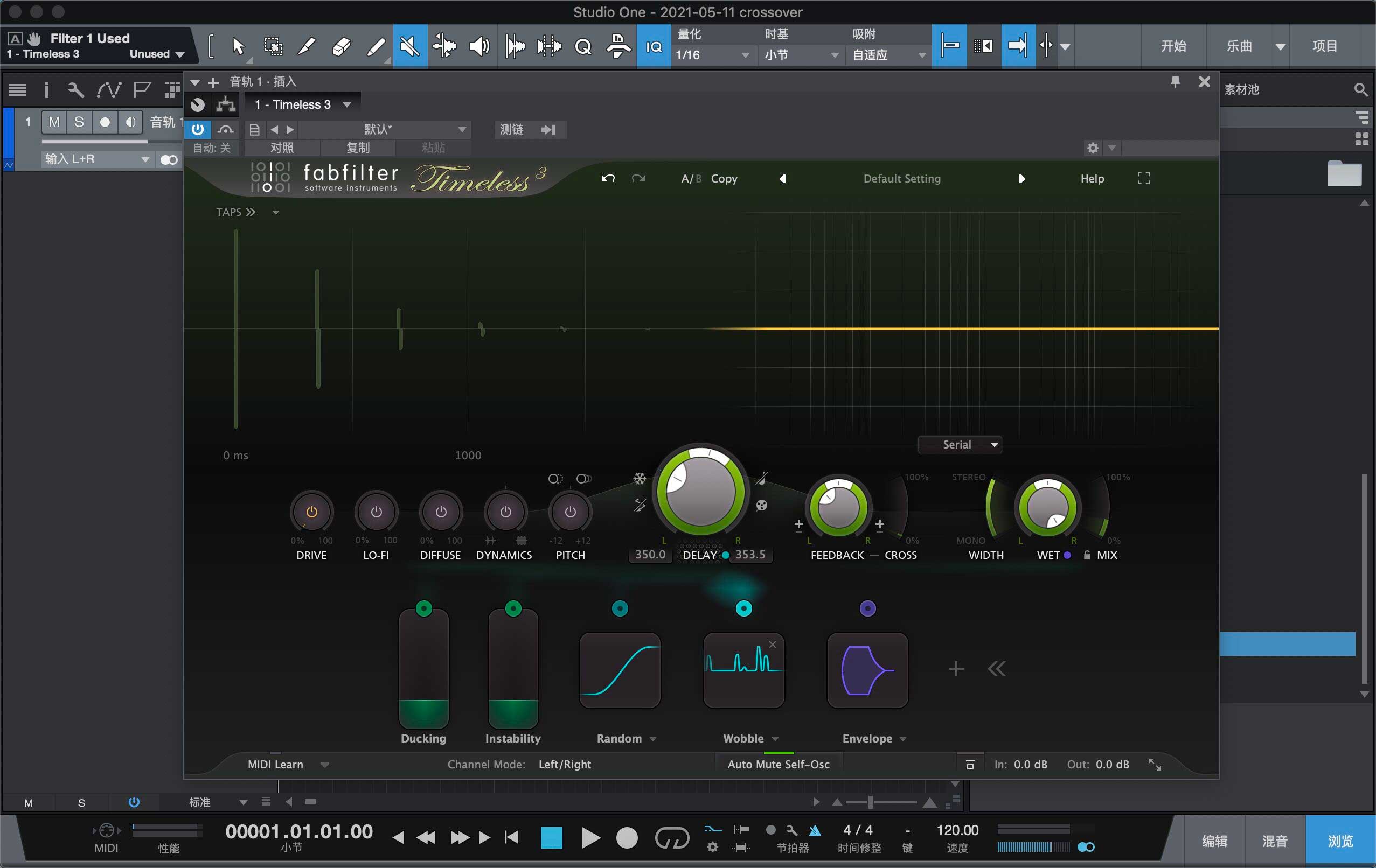
Task: Click right delay value 353.5
Action: [750, 555]
